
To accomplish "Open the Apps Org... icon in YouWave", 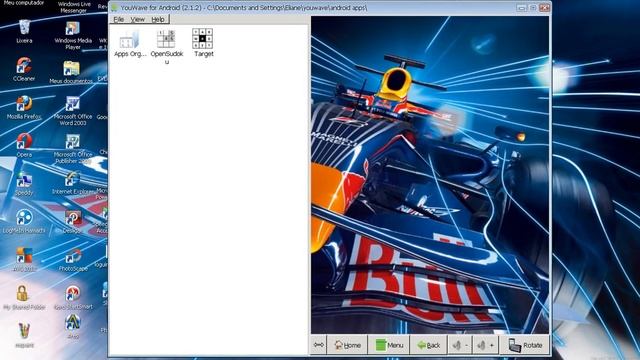I will 130,43.
